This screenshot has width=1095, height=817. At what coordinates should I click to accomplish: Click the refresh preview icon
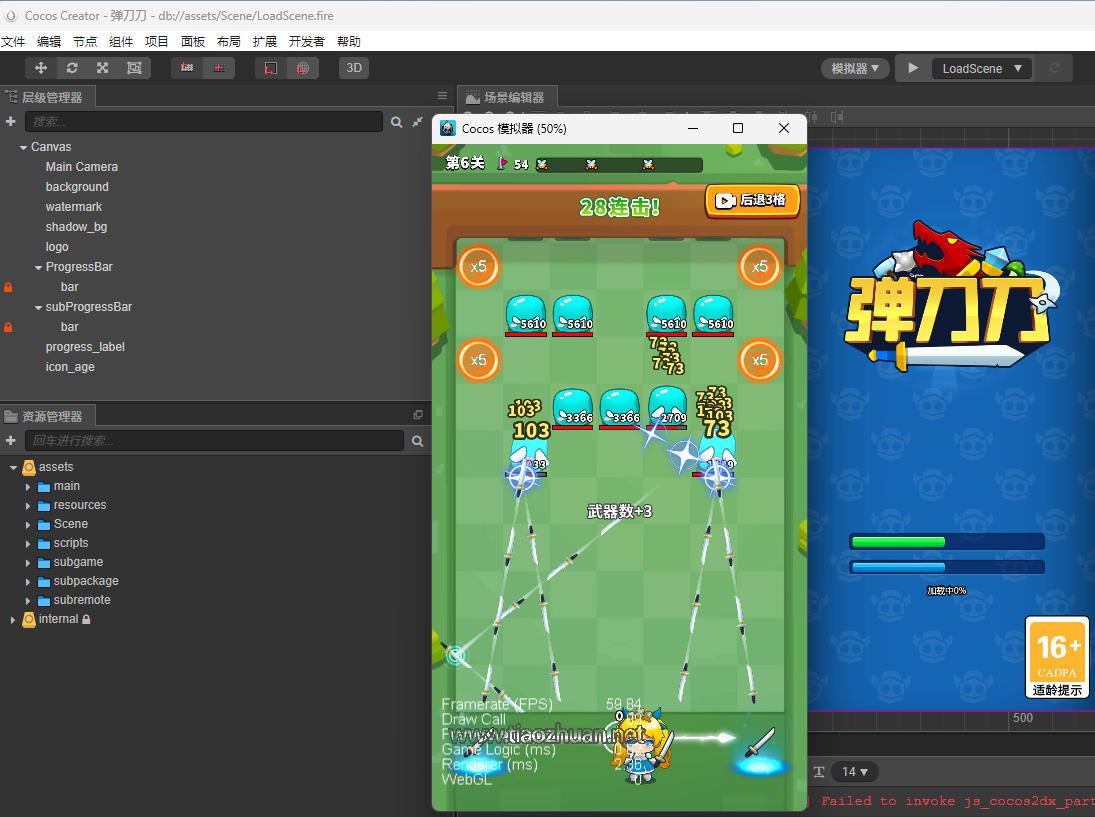1054,68
